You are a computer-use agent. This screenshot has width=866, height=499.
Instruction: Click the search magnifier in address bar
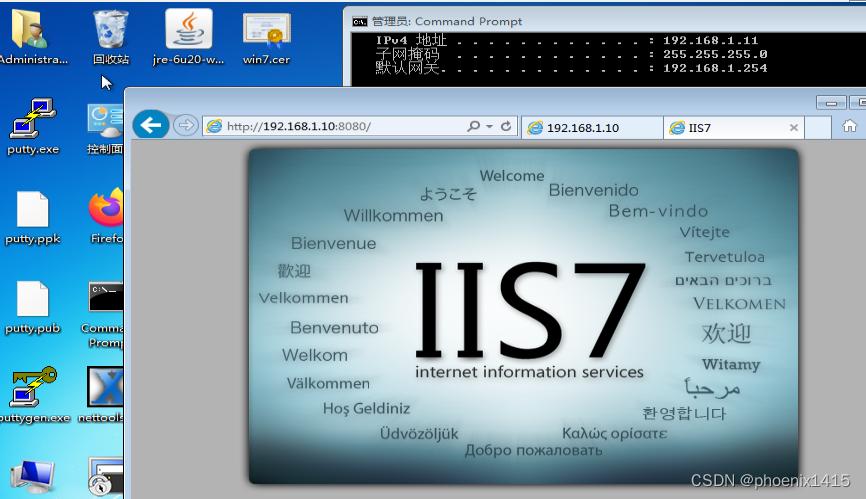point(473,126)
